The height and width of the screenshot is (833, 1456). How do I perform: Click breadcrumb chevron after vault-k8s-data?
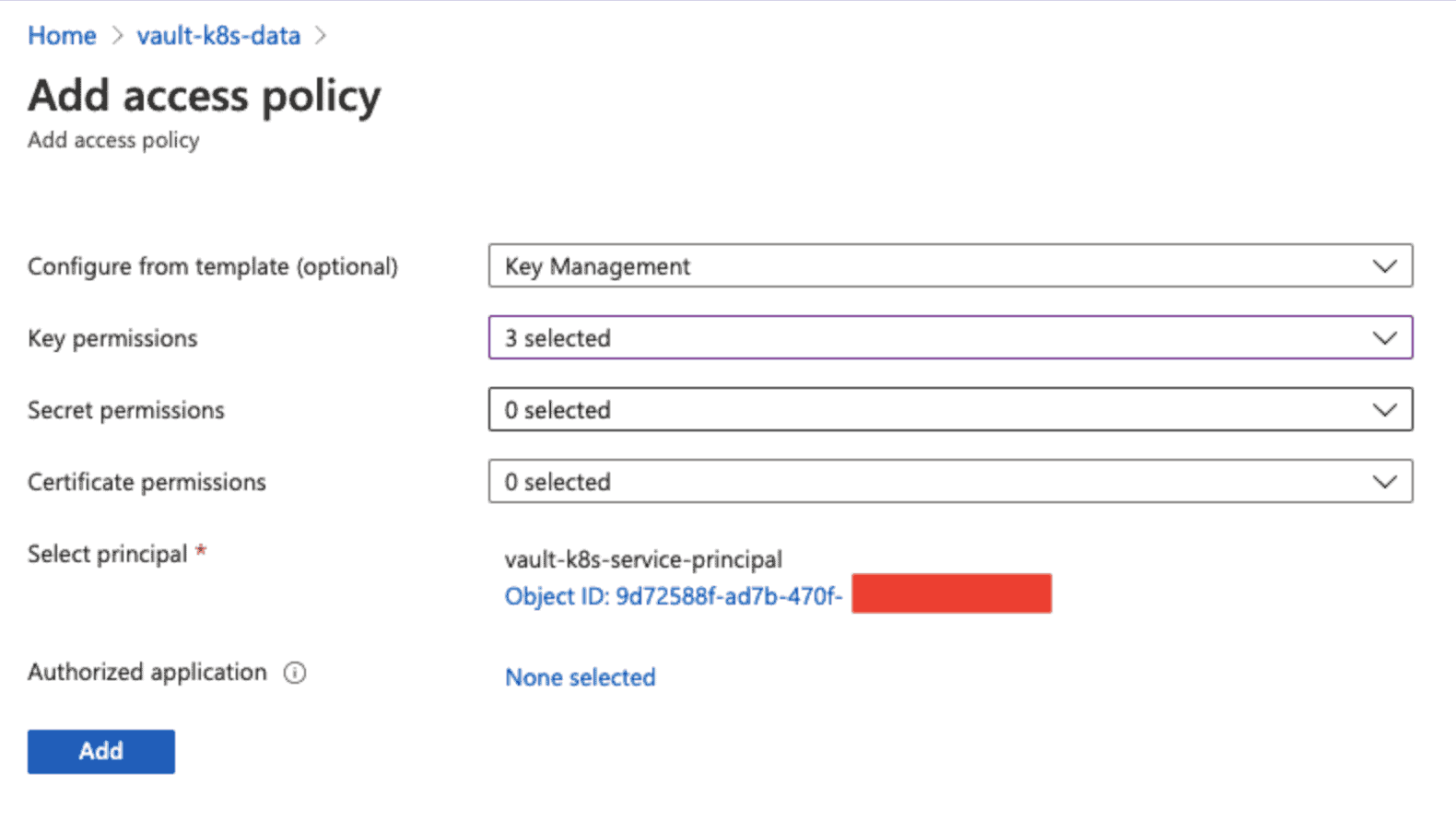(x=321, y=36)
